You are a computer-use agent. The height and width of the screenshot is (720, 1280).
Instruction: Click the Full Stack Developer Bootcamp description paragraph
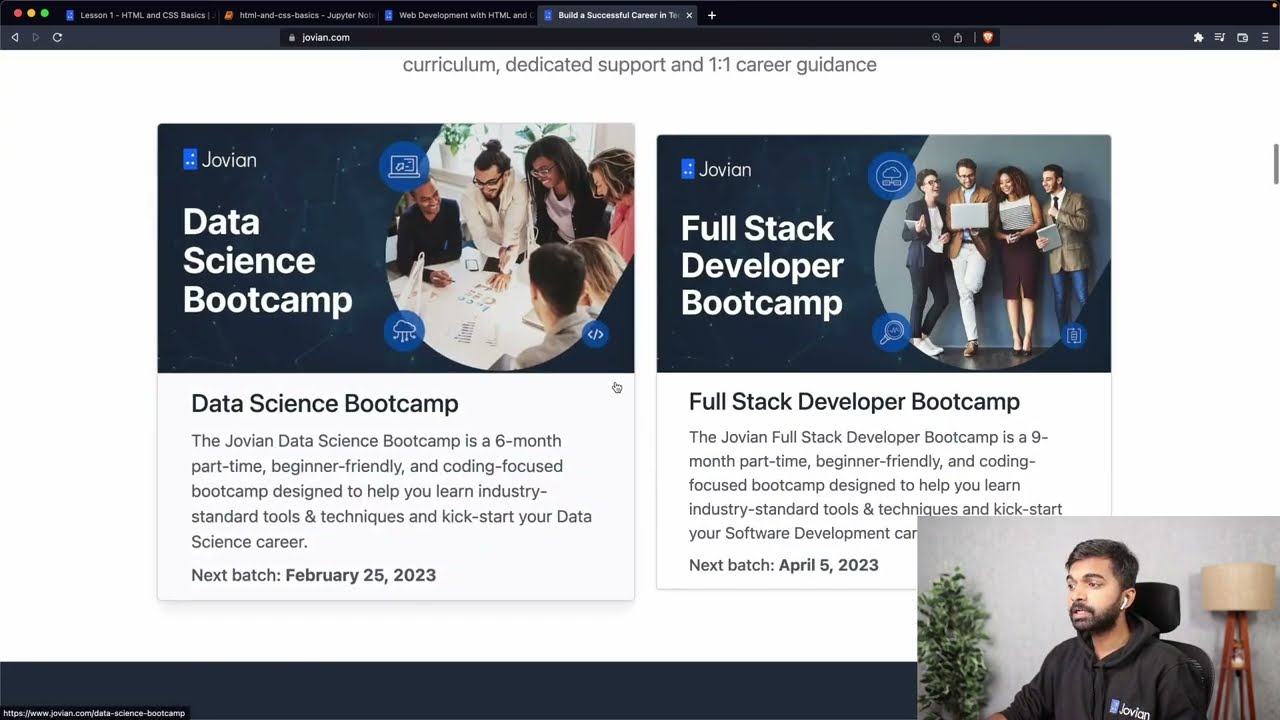tap(876, 485)
